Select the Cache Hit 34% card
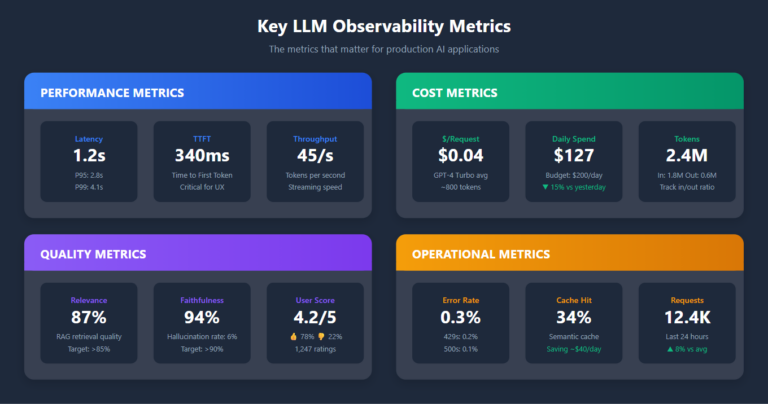 click(x=573, y=322)
